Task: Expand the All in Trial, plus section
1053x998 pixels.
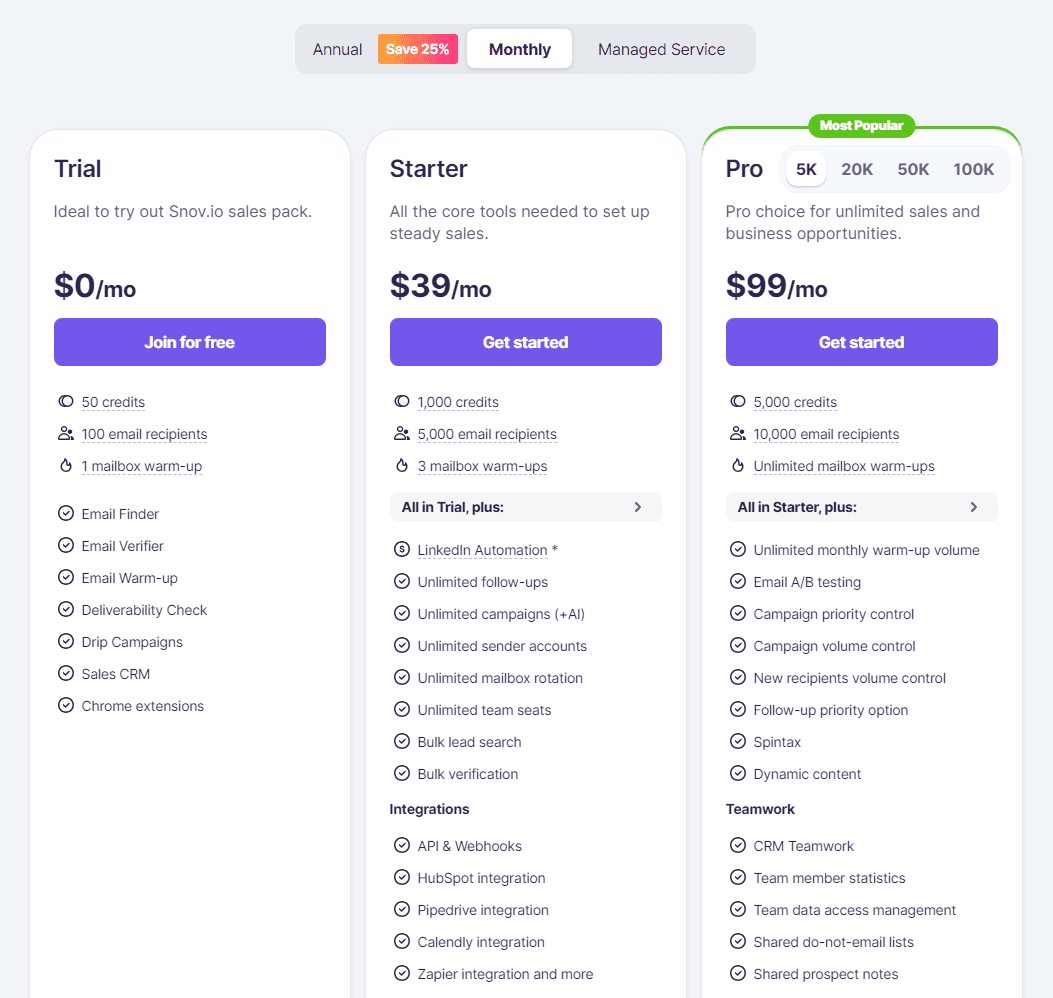Action: click(525, 507)
